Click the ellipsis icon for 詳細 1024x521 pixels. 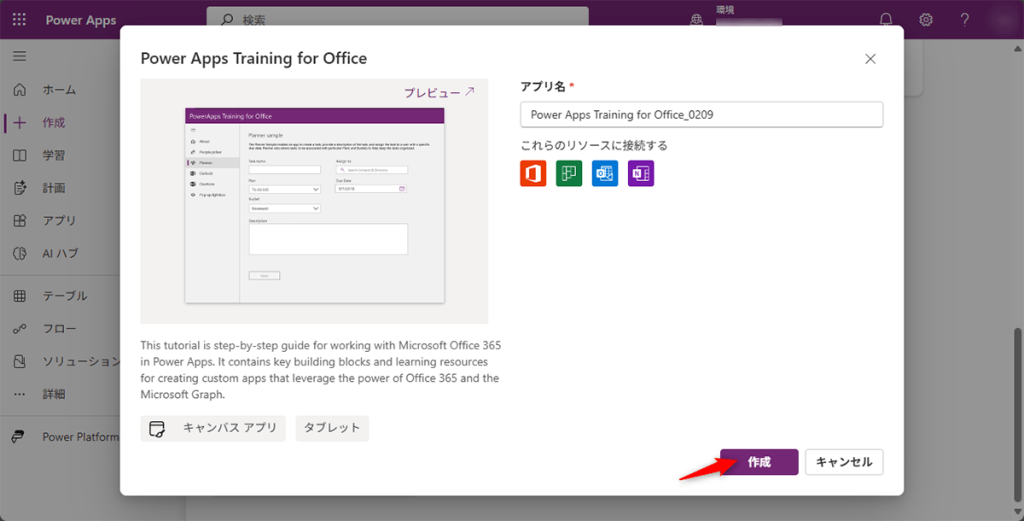[x=20, y=394]
